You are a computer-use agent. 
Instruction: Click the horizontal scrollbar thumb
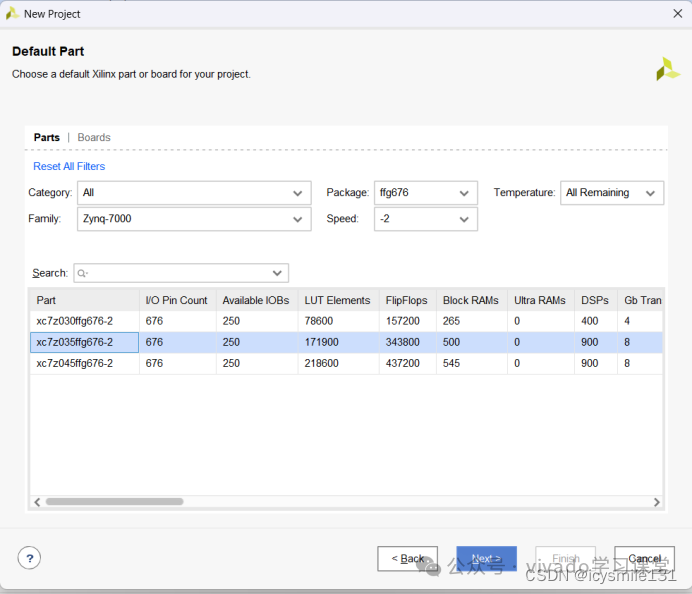114,502
